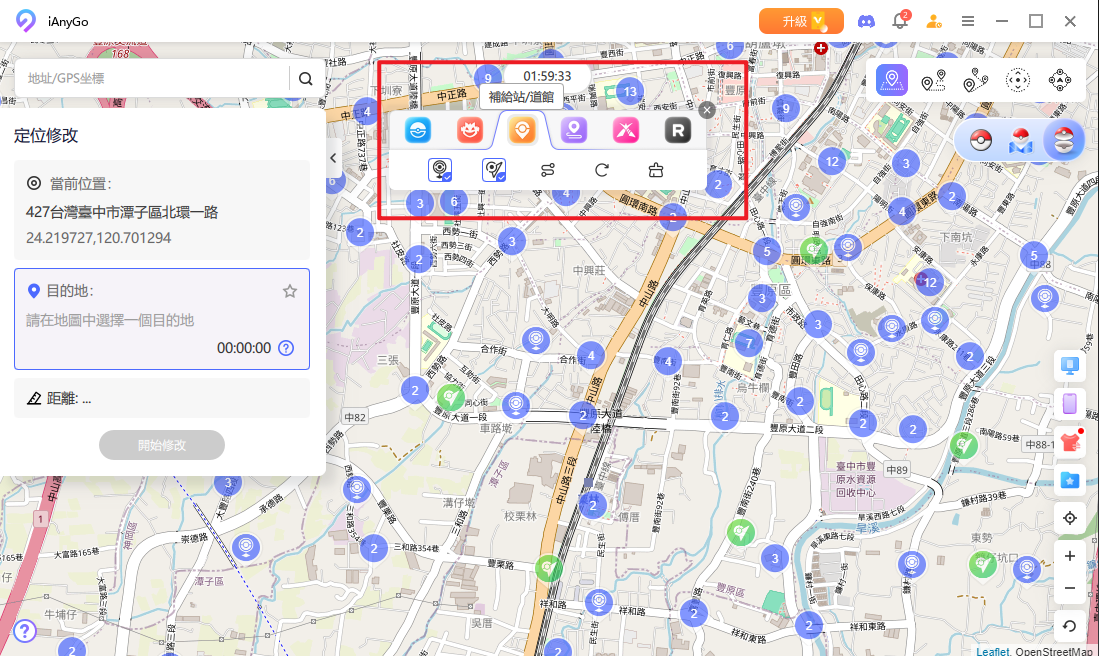Click the address/GPS coordinate search field
Viewport: 1099px width, 656px height.
(x=151, y=78)
